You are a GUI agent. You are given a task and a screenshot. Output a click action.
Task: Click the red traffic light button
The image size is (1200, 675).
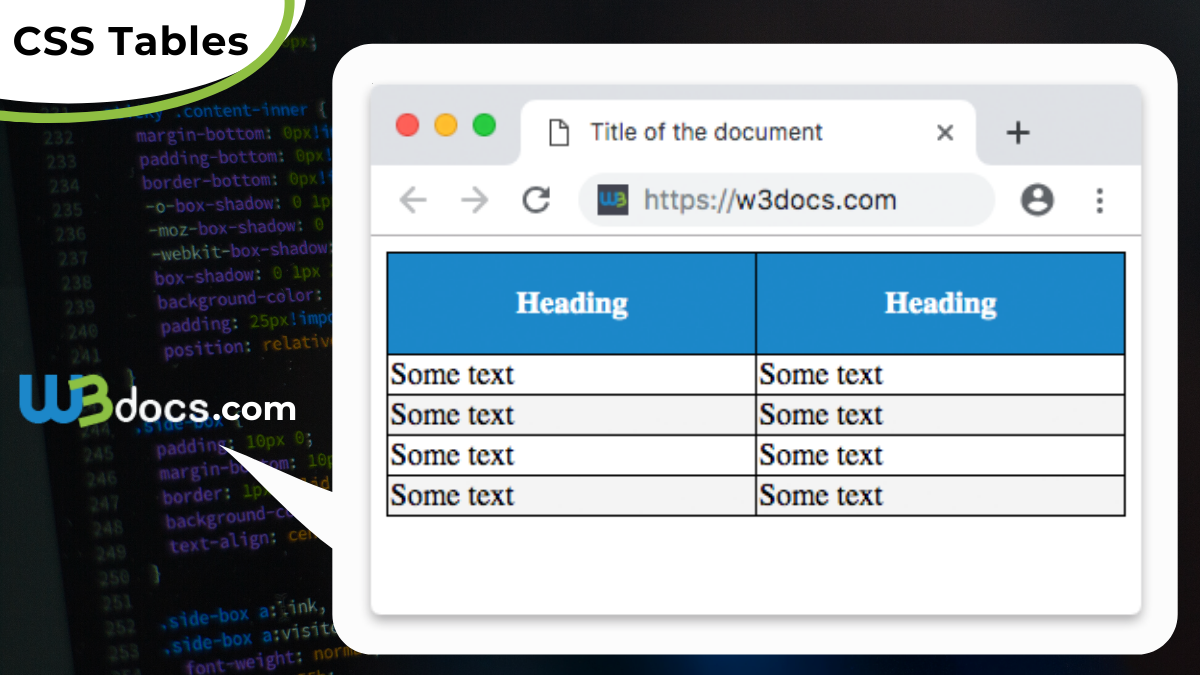pyautogui.click(x=407, y=125)
